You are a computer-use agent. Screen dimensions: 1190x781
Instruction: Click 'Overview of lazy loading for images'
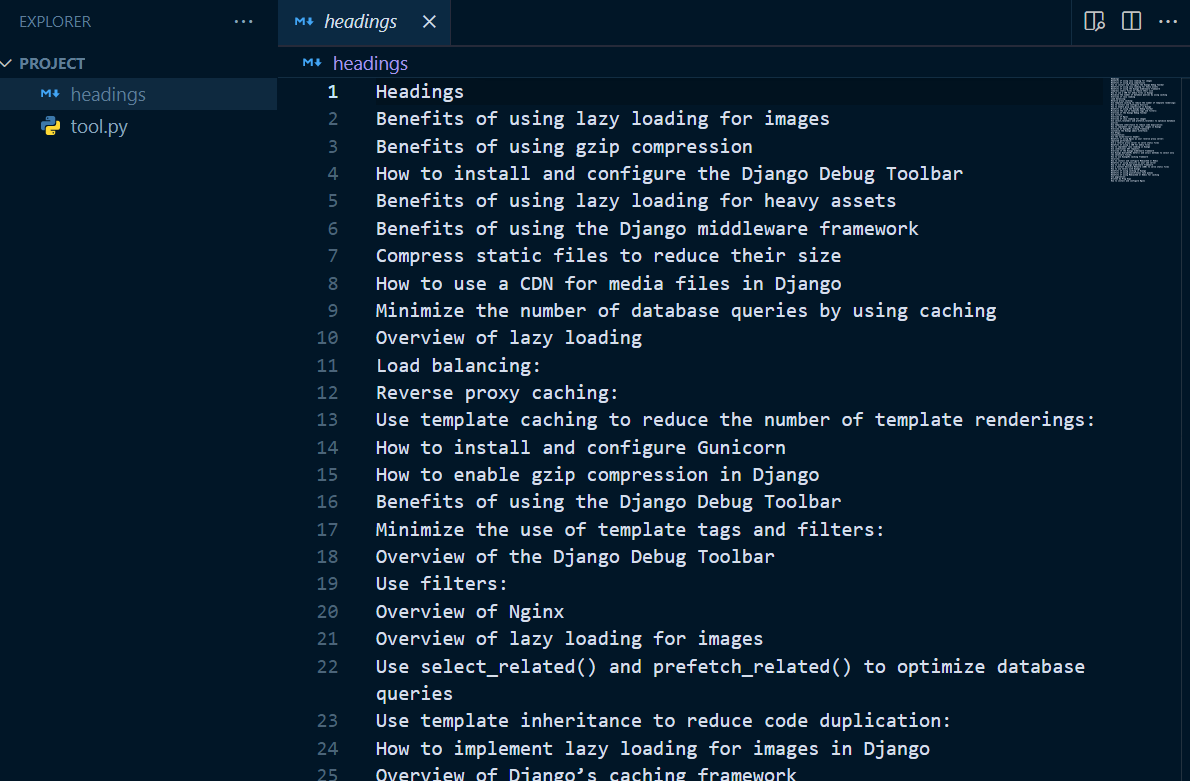coord(569,639)
